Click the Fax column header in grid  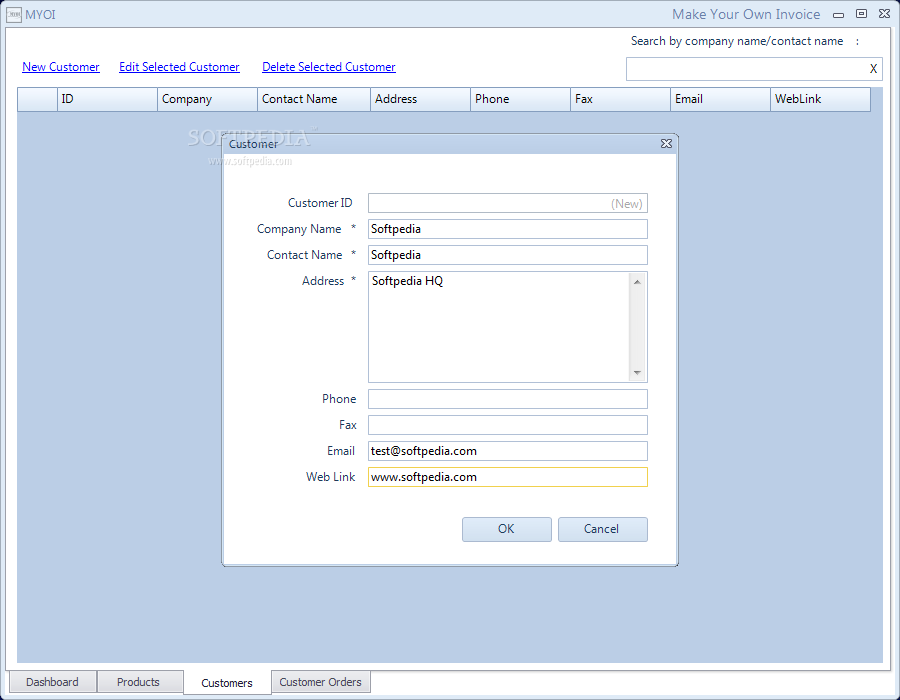tap(620, 99)
